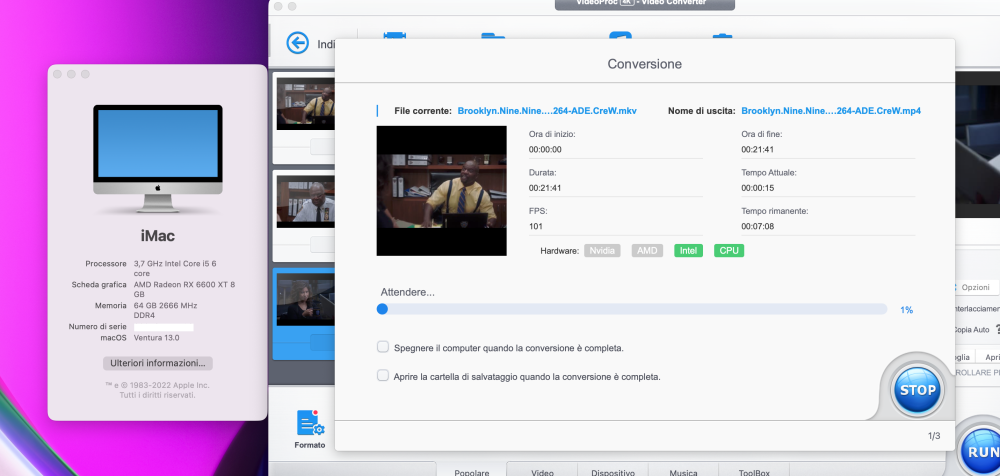Click the Nvidia hardware badge

click(602, 251)
